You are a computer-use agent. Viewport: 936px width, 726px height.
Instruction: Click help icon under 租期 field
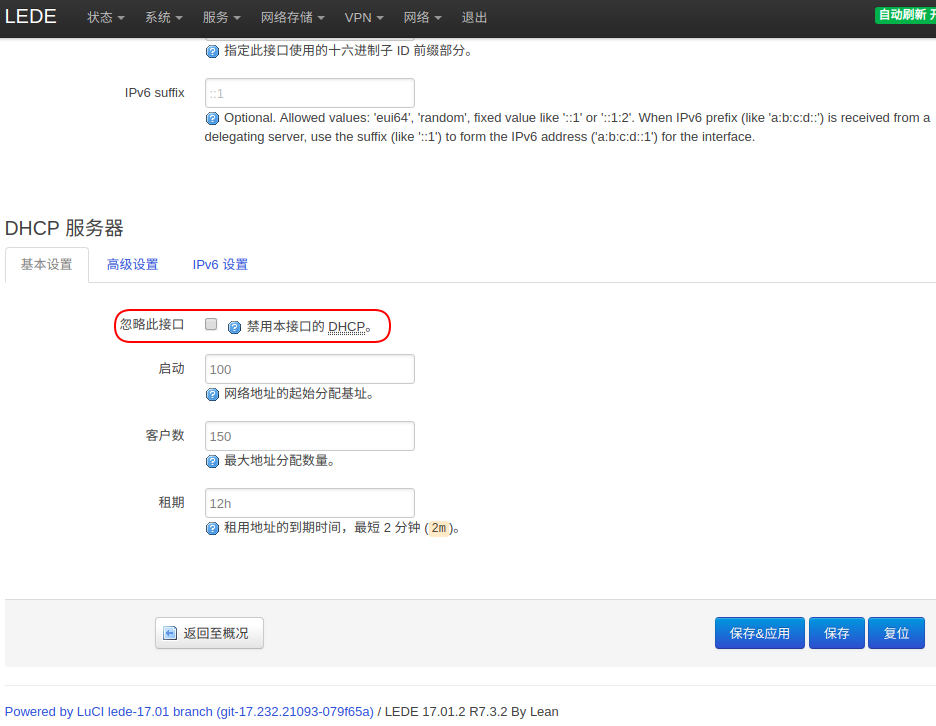212,528
